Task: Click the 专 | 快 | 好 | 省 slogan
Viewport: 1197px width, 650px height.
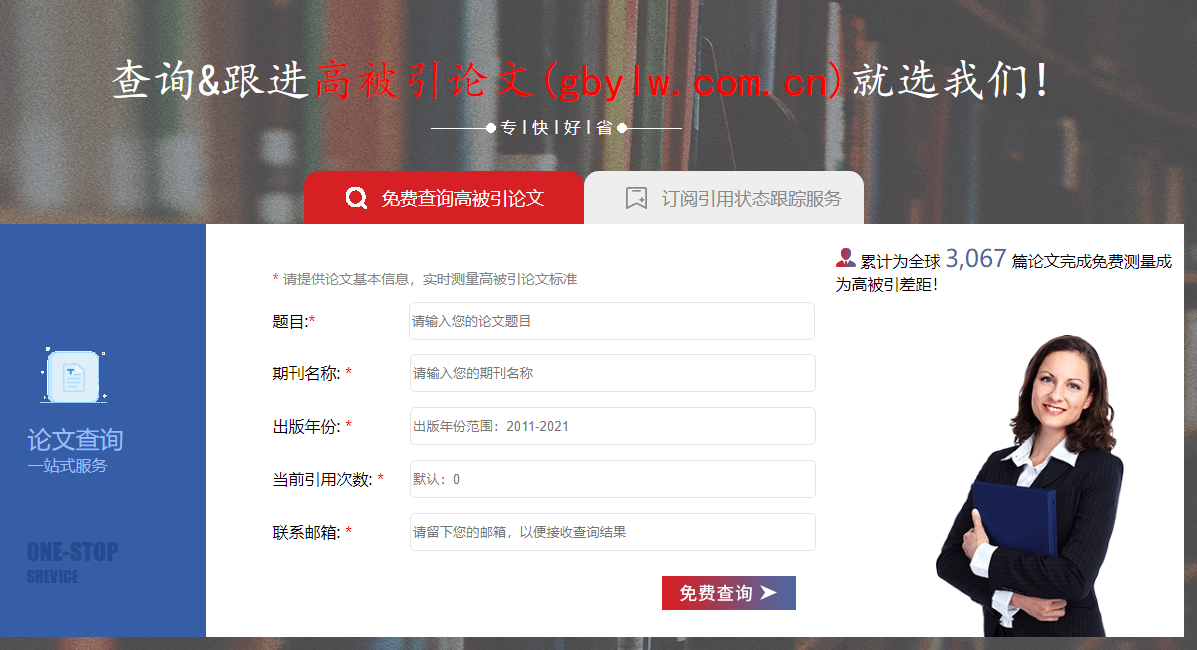Action: tap(556, 128)
